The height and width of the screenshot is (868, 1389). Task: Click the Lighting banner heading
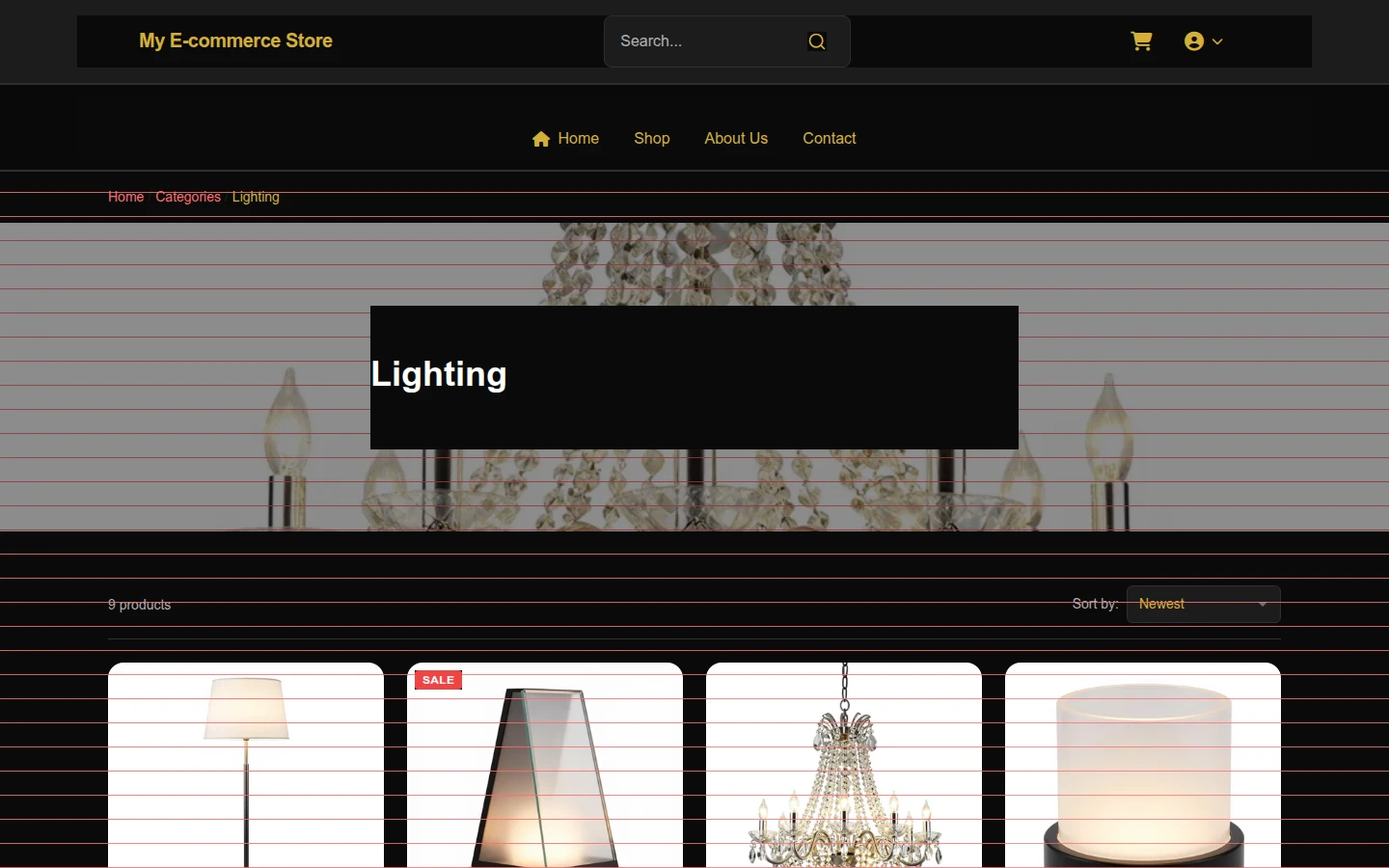coord(439,374)
